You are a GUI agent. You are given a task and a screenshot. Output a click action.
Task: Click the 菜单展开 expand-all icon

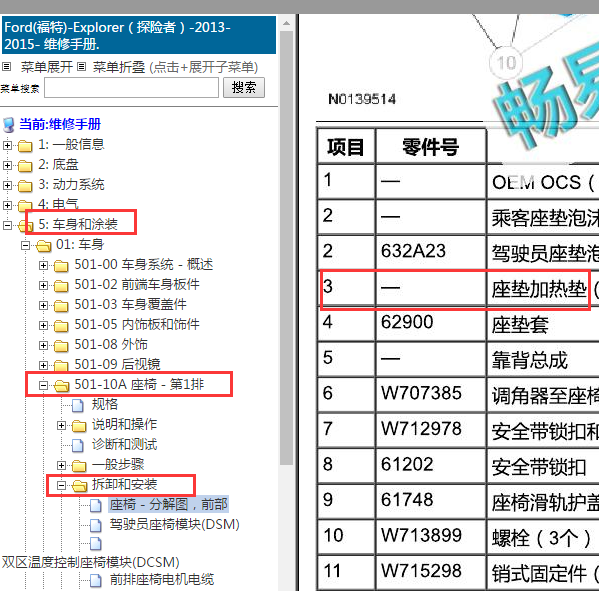pyautogui.click(x=6, y=67)
